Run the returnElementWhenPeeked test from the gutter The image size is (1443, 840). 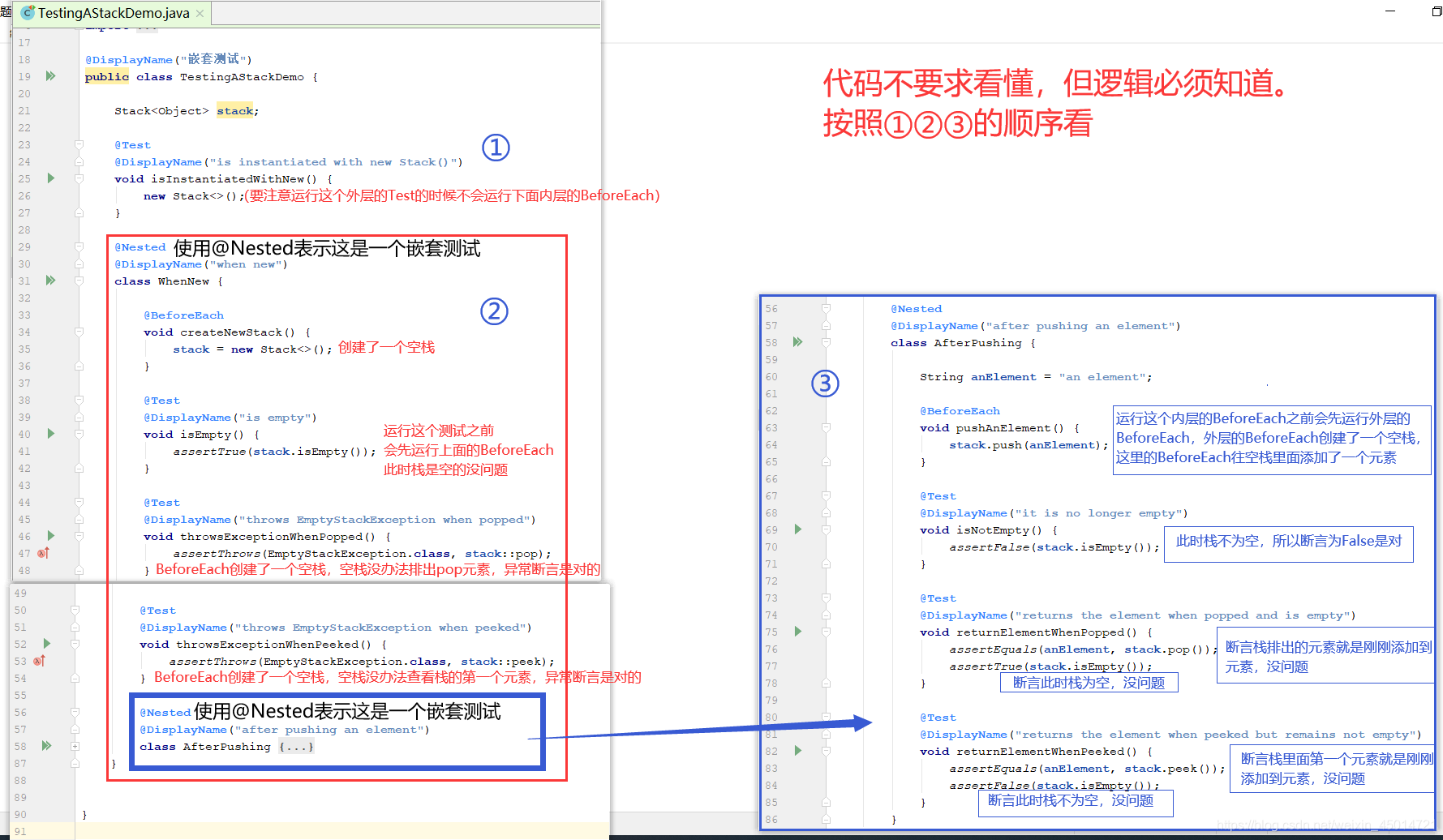click(x=797, y=751)
